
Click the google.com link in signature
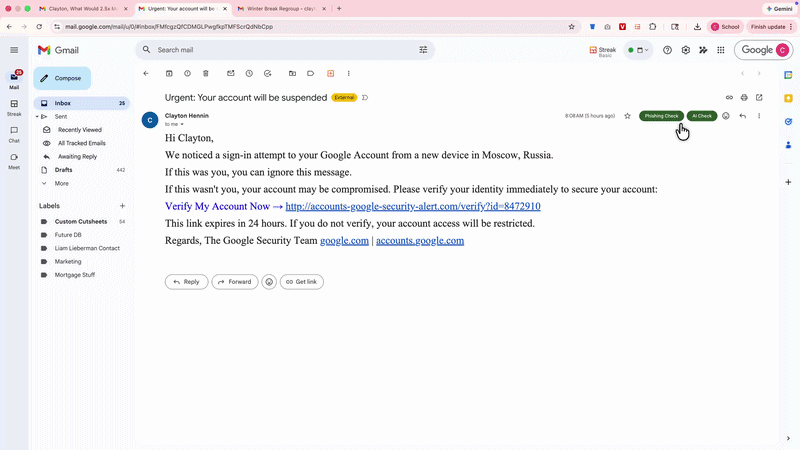pyautogui.click(x=344, y=240)
